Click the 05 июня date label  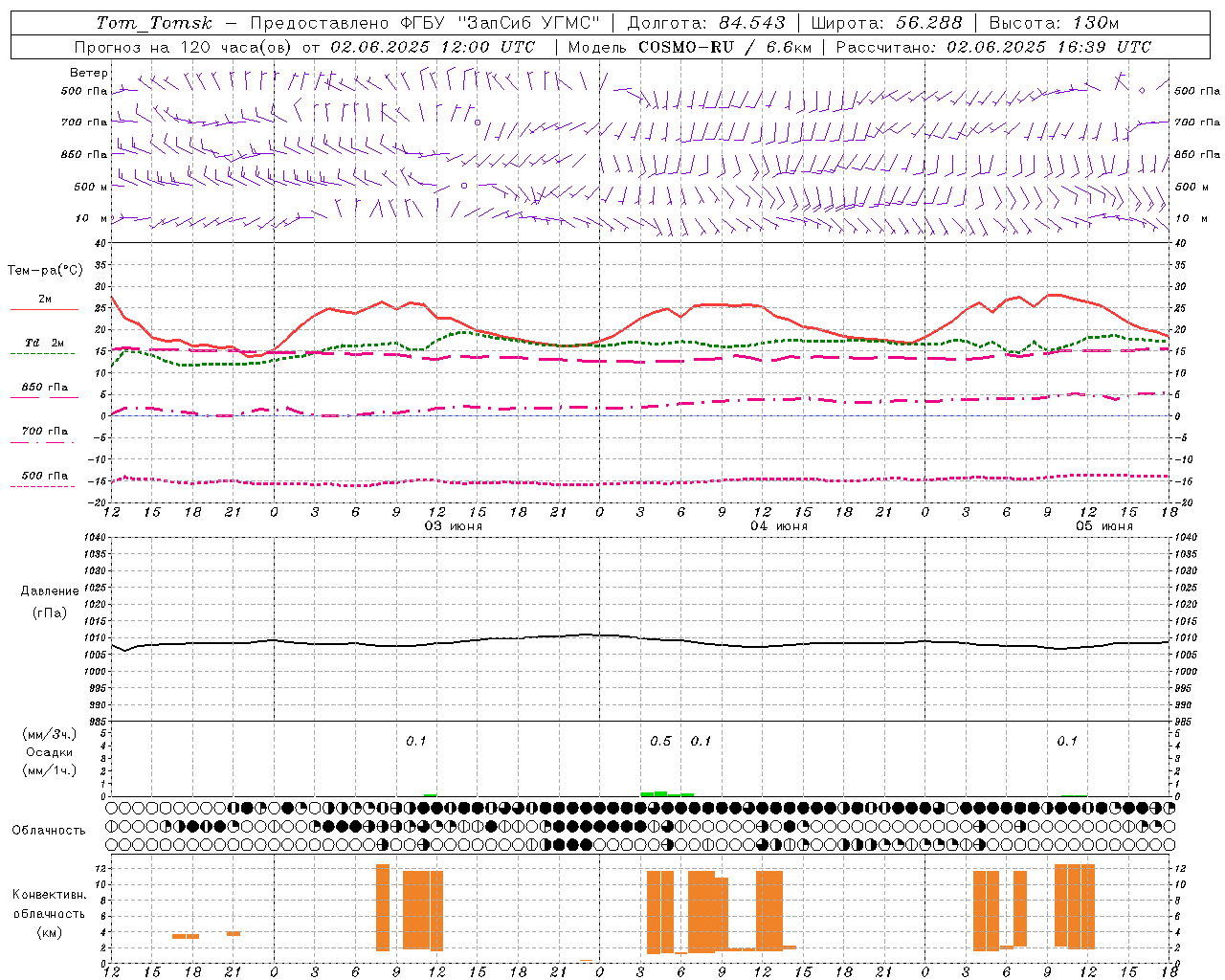[x=1104, y=526]
